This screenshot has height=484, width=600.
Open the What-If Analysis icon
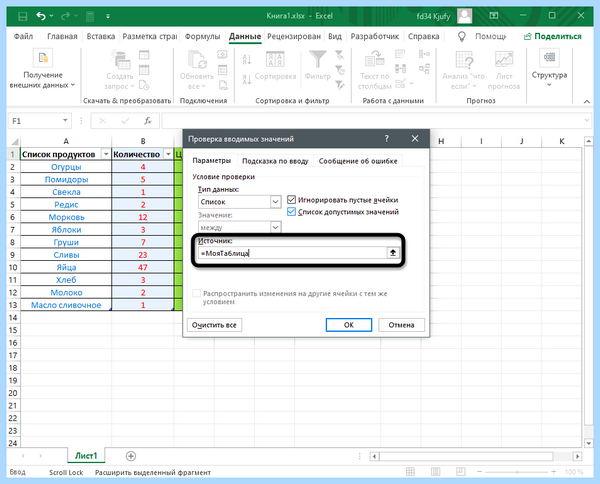pyautogui.click(x=464, y=60)
